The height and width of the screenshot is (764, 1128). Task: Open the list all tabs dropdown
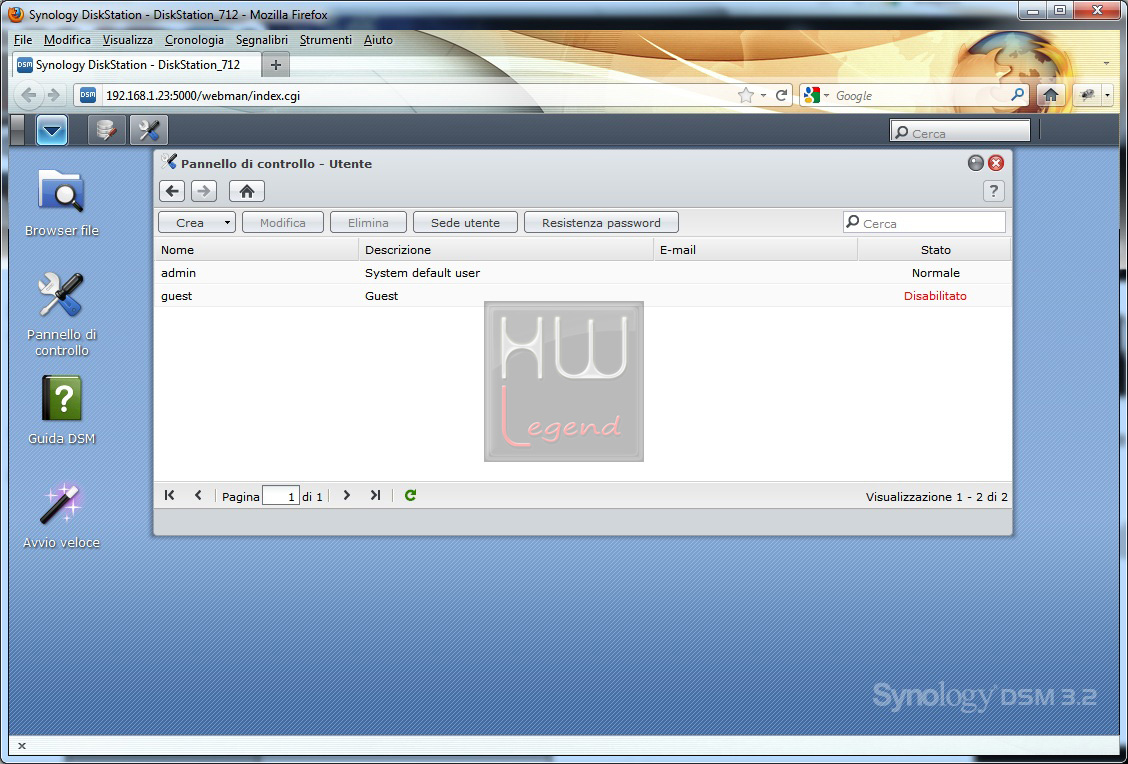(x=1106, y=64)
